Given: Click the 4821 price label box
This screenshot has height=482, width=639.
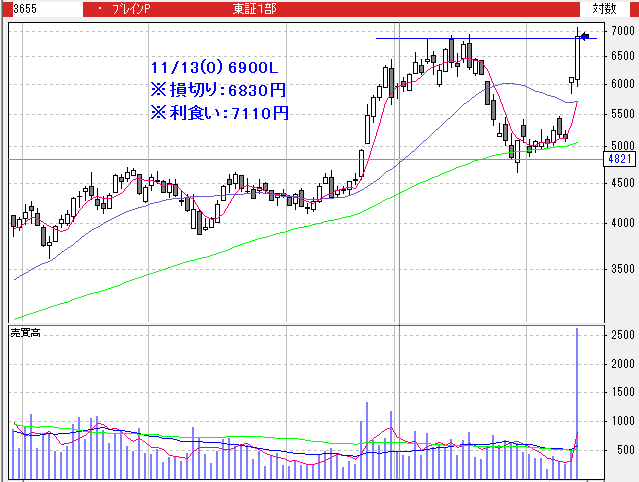Looking at the screenshot, I should pyautogui.click(x=619, y=159).
